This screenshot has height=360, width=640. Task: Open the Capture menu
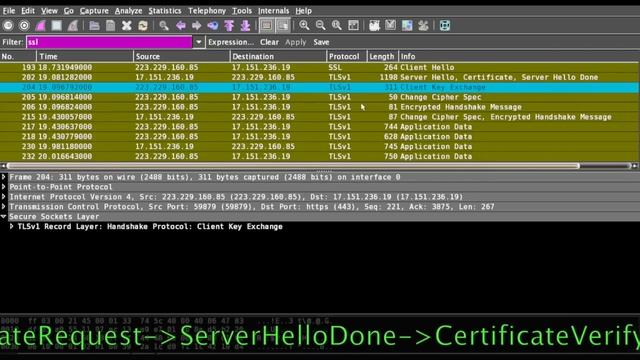point(94,11)
